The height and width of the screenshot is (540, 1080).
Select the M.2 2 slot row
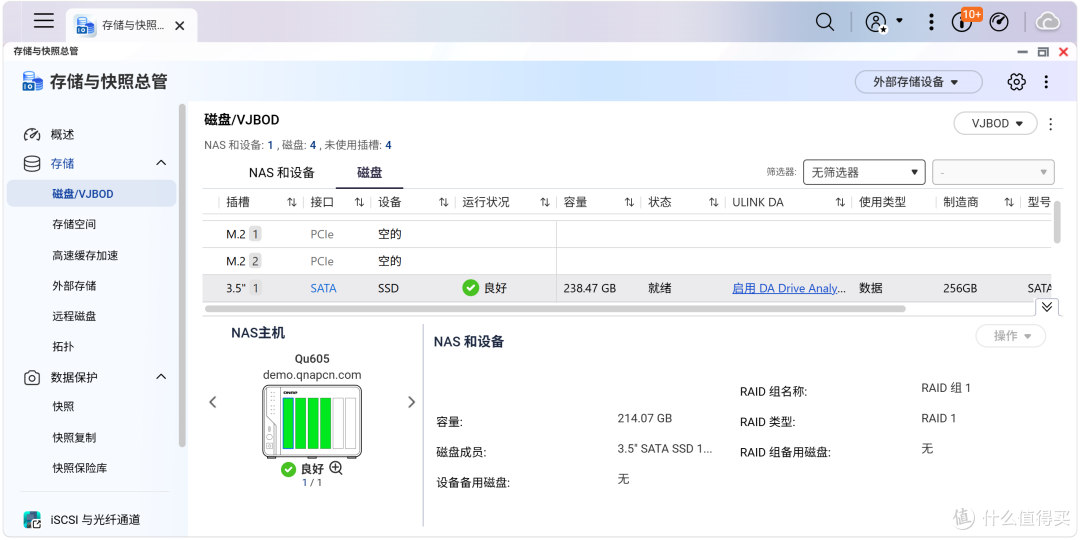tap(627, 262)
